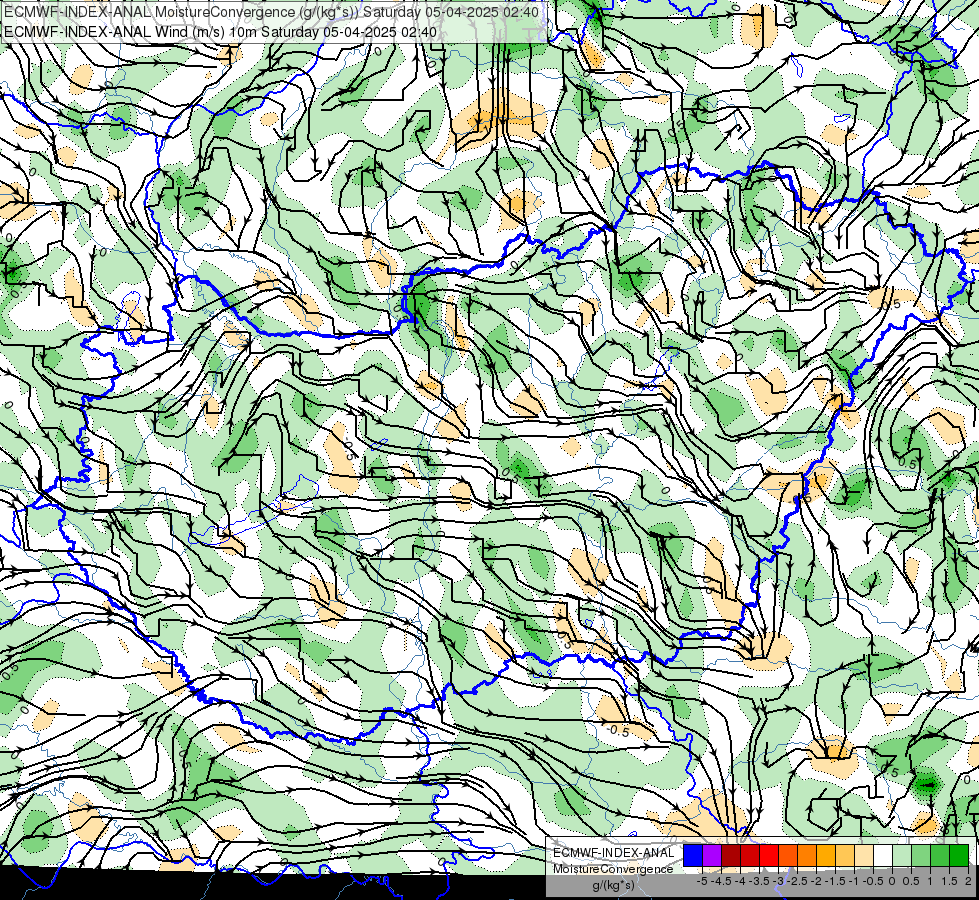Select the white legend swatch left of 0
979x900 pixels.
click(x=883, y=855)
